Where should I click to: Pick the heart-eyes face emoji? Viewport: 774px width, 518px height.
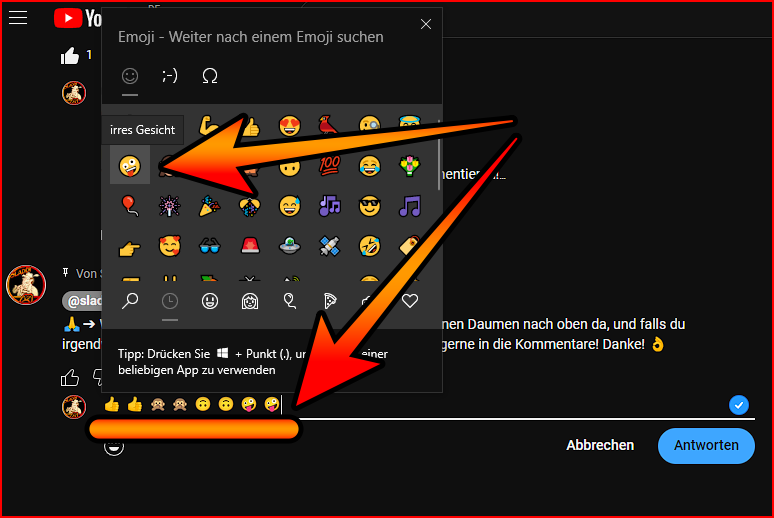point(290,126)
